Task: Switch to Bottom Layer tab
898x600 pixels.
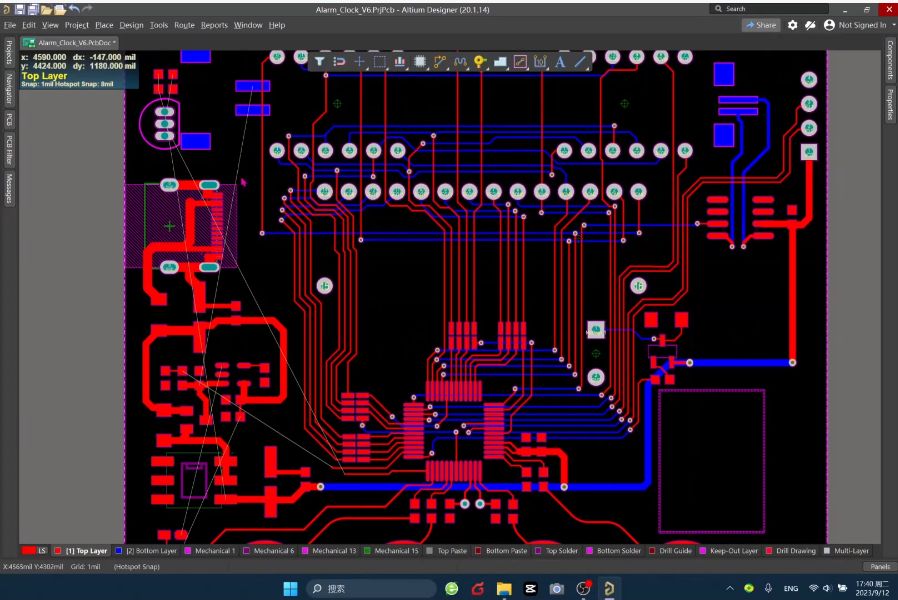Action: click(146, 551)
